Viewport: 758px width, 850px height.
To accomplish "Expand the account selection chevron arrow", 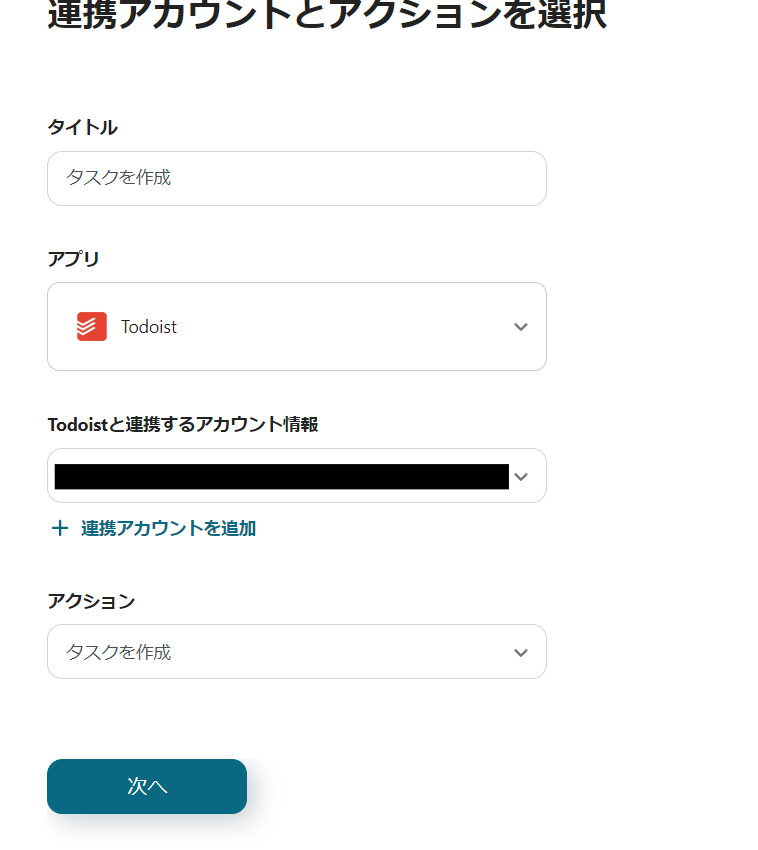I will point(520,477).
